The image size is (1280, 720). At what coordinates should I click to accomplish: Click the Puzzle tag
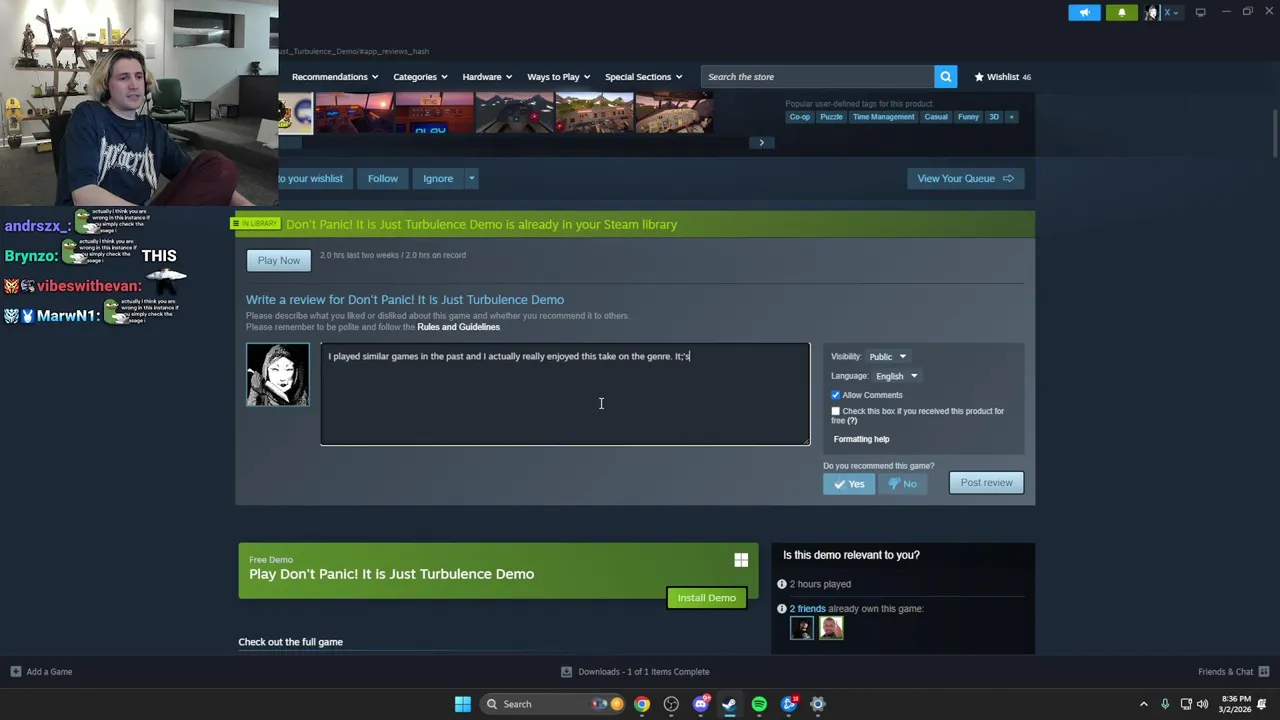coord(831,117)
